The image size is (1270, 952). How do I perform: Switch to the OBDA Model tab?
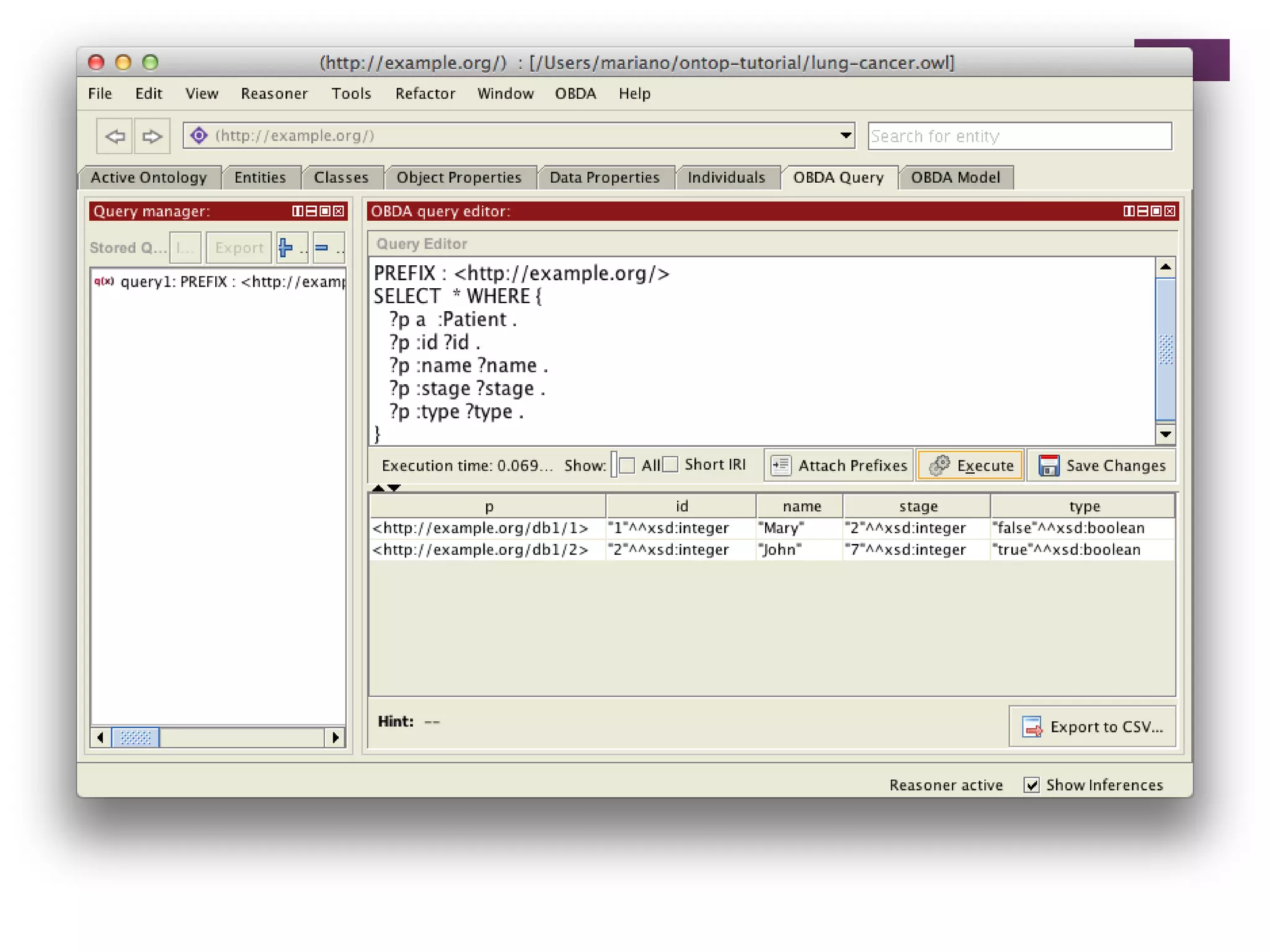[955, 178]
